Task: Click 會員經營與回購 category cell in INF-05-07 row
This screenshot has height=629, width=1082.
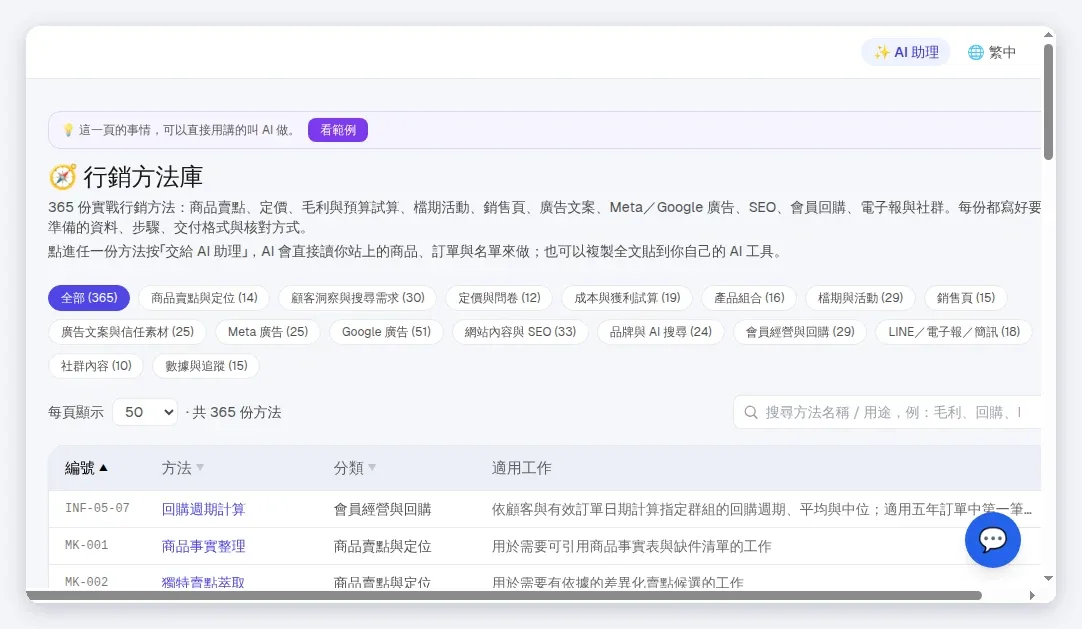Action: point(382,510)
